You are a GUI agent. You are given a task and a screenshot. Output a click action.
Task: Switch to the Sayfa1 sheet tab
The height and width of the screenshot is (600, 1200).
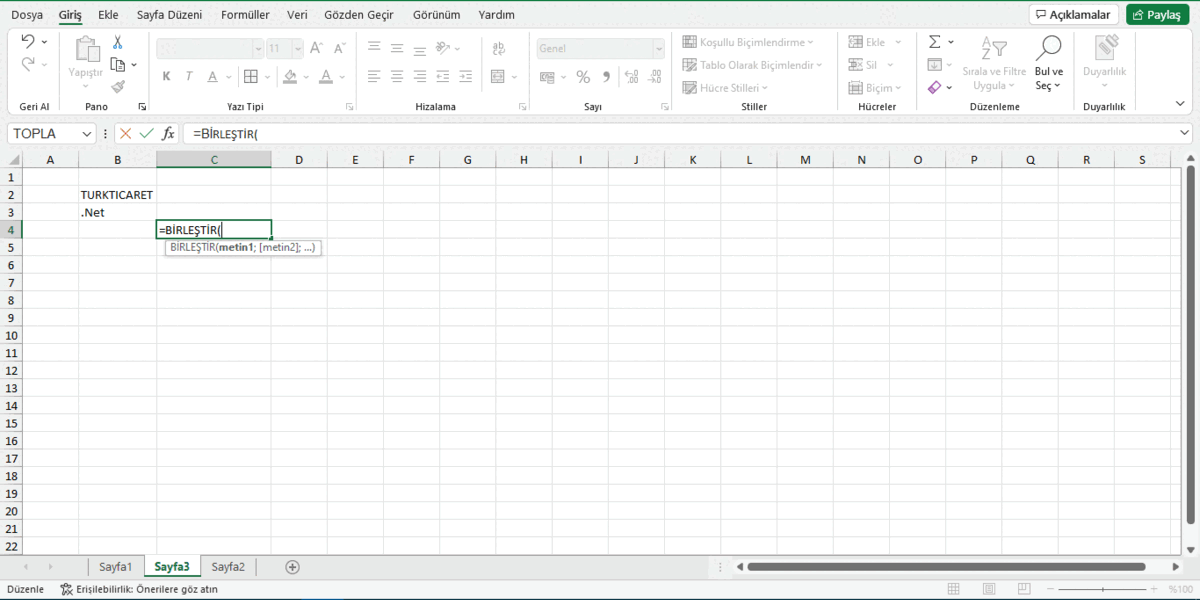point(115,566)
